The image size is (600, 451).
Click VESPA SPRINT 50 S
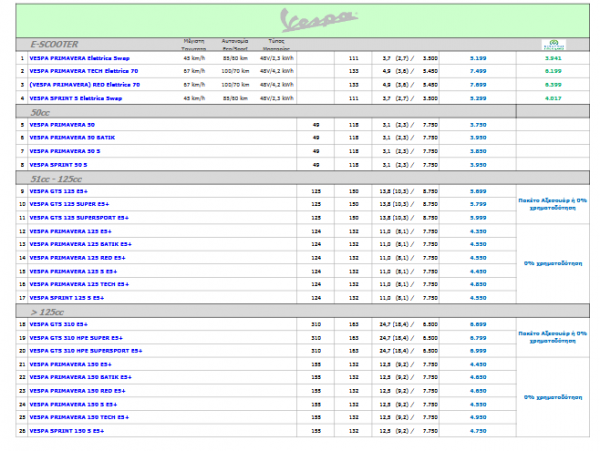pyautogui.click(x=58, y=165)
